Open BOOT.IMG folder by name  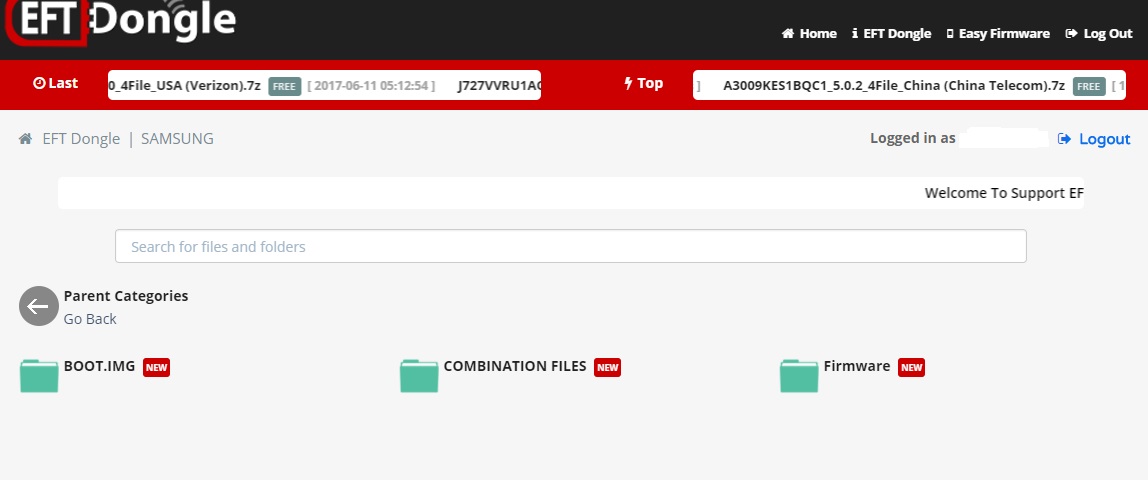point(100,367)
